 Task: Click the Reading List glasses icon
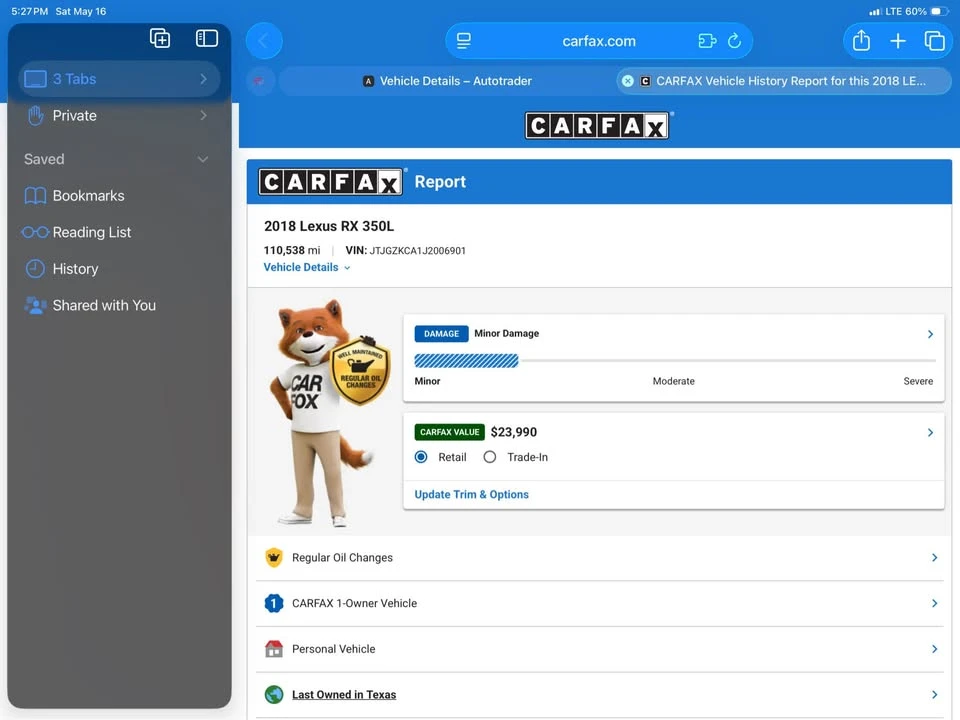35,233
